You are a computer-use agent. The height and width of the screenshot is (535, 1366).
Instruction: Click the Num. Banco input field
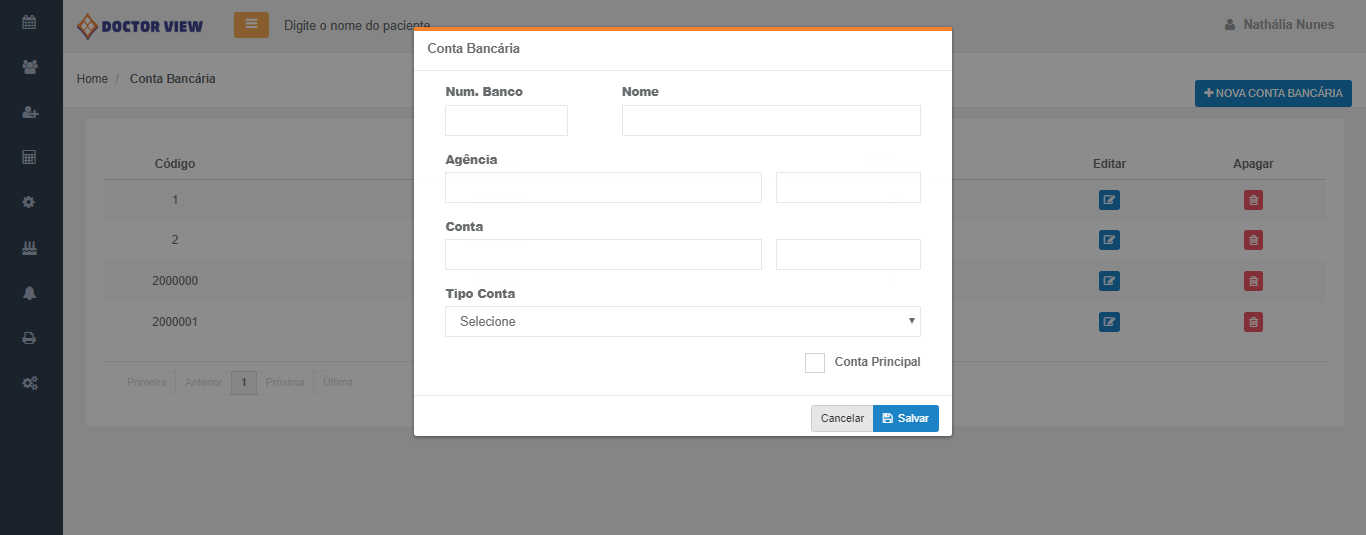click(506, 121)
